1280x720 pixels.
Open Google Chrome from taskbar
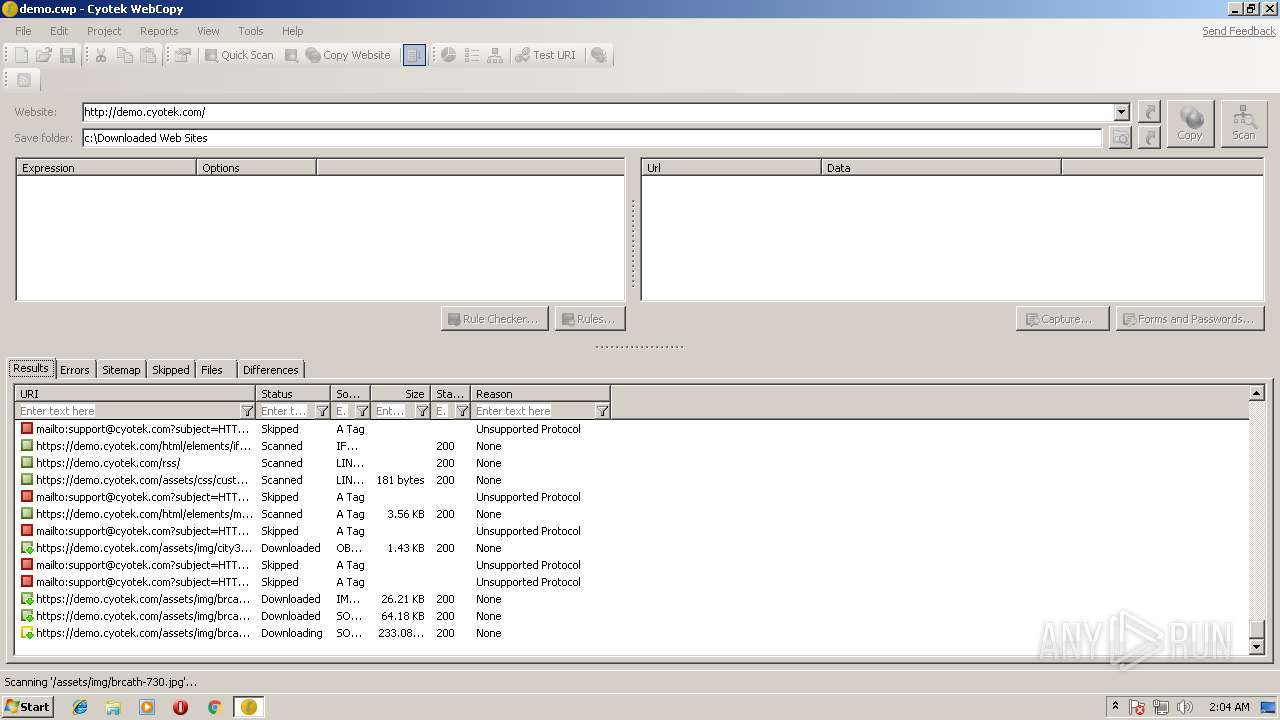[x=214, y=707]
